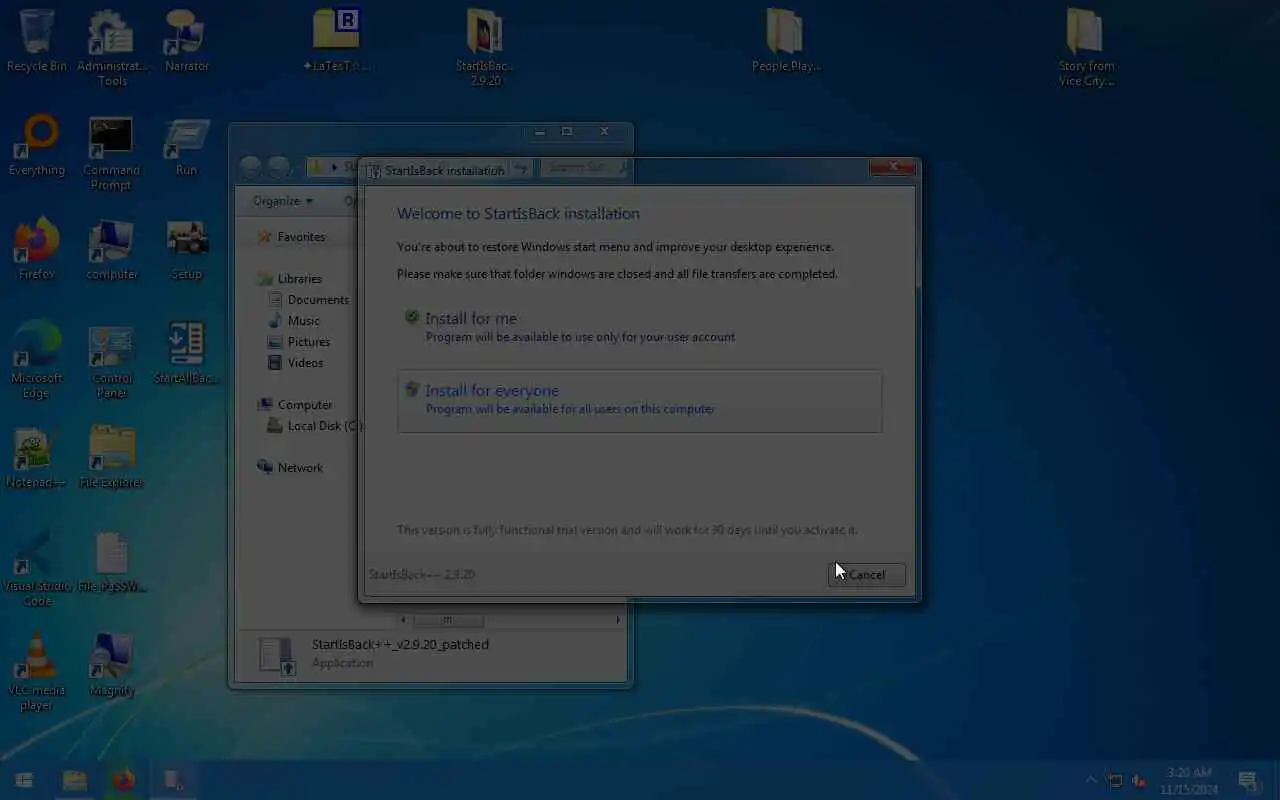
Task: Launch the Narrator desktop shortcut
Action: click(186, 40)
